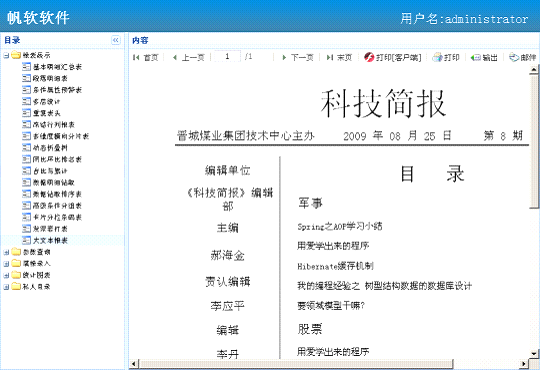Open the 发票套打表 report

click(x=50, y=229)
